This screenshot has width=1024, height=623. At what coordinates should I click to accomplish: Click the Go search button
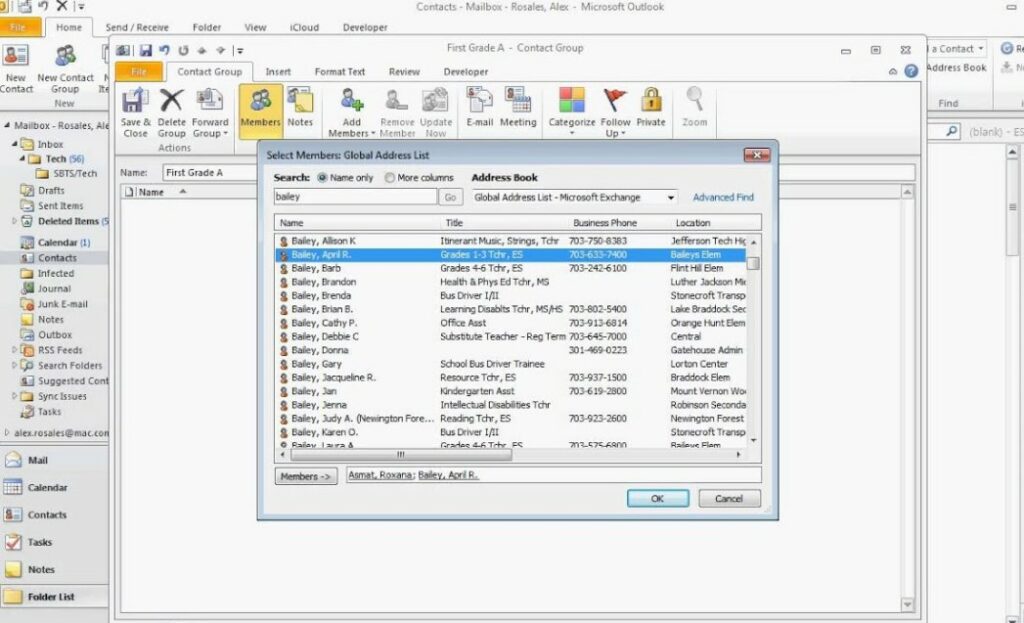pos(451,197)
